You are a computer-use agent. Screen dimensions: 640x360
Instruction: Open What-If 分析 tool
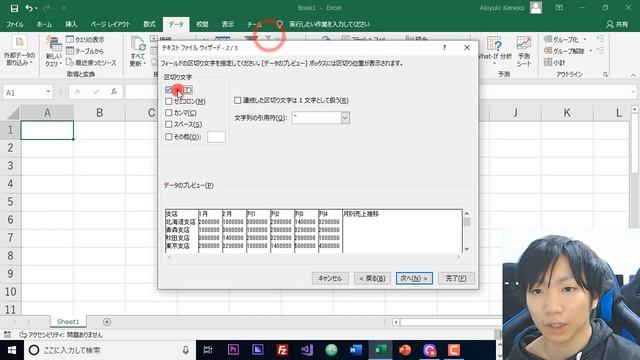coord(495,51)
